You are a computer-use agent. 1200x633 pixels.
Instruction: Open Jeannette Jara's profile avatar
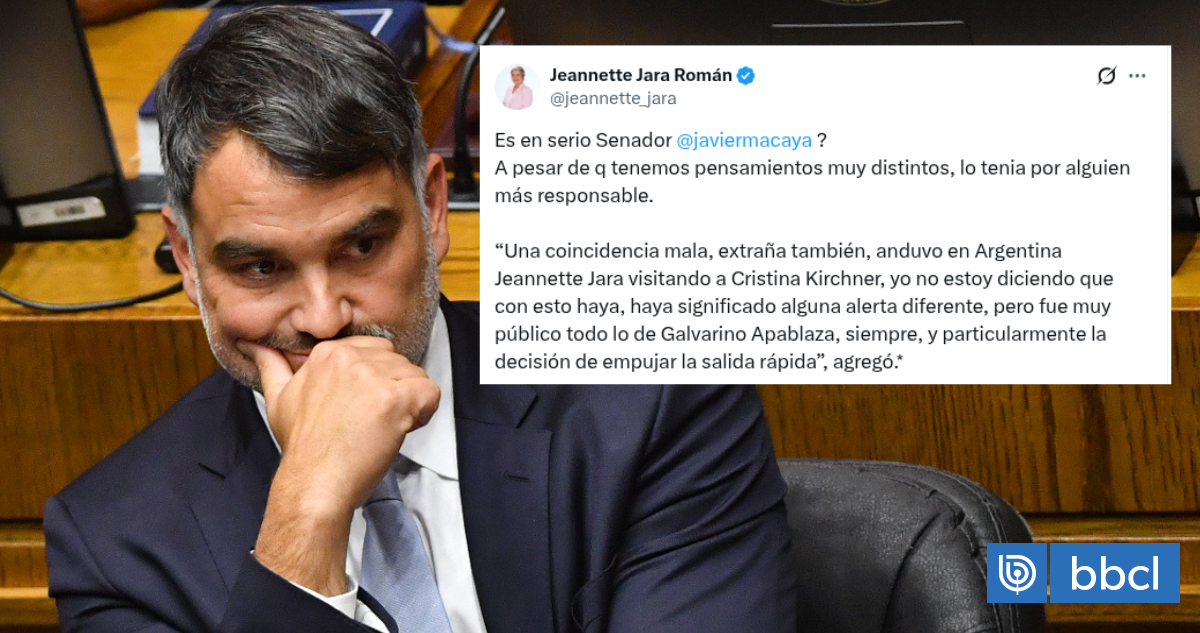[517, 87]
